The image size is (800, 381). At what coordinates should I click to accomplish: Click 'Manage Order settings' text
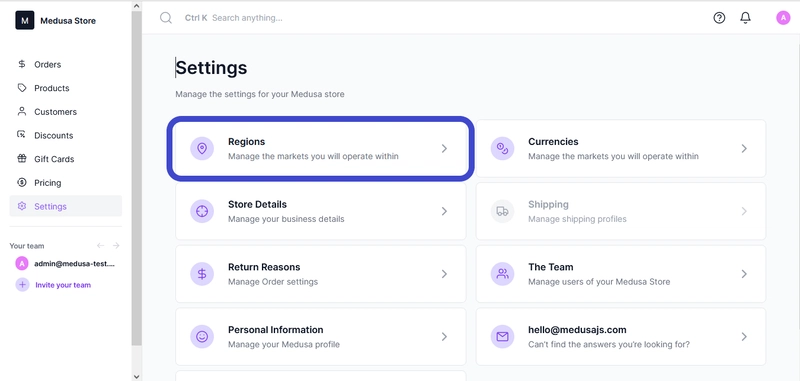click(273, 282)
